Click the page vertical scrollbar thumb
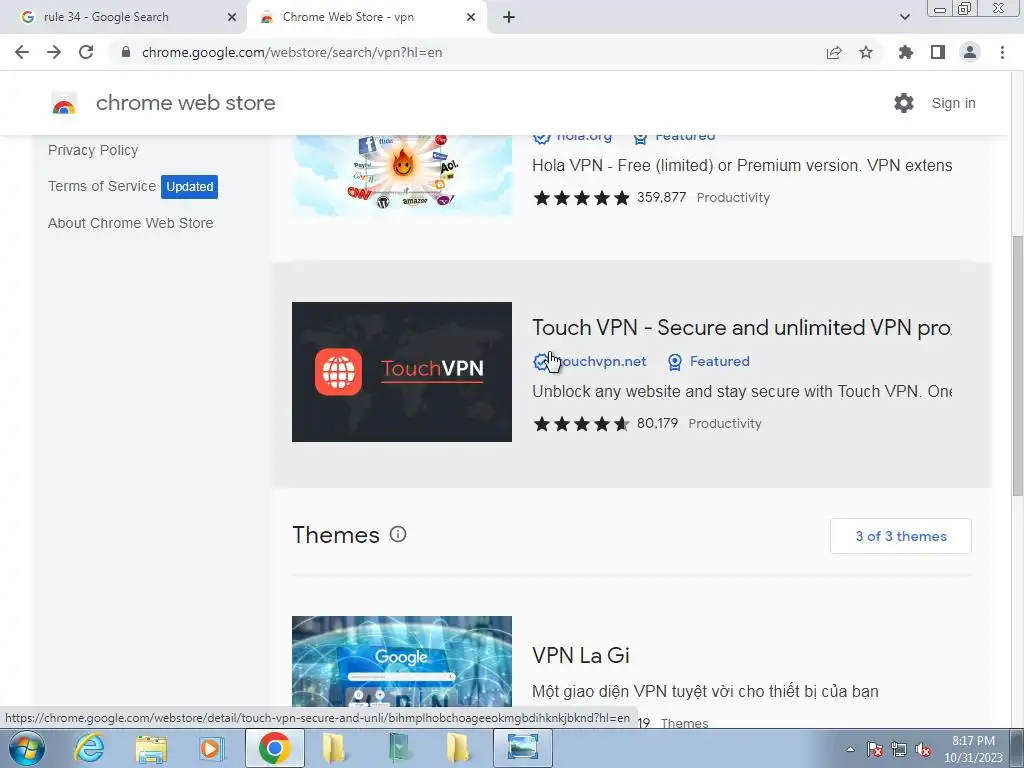This screenshot has height=768, width=1024. coord(1017,366)
